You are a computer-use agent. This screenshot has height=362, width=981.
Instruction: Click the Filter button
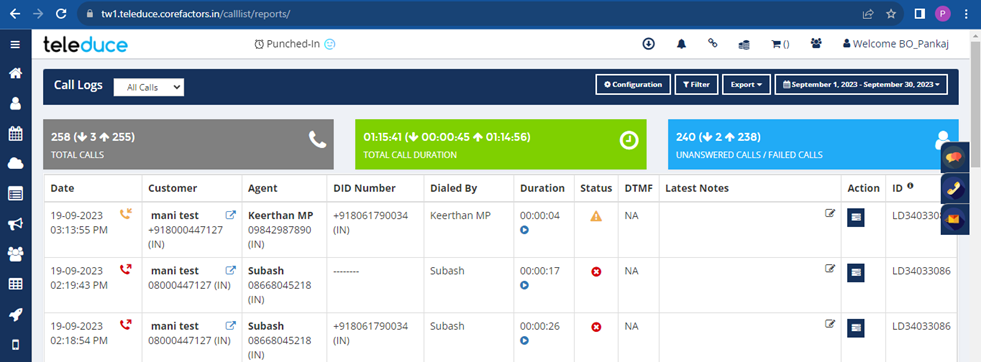coord(696,84)
